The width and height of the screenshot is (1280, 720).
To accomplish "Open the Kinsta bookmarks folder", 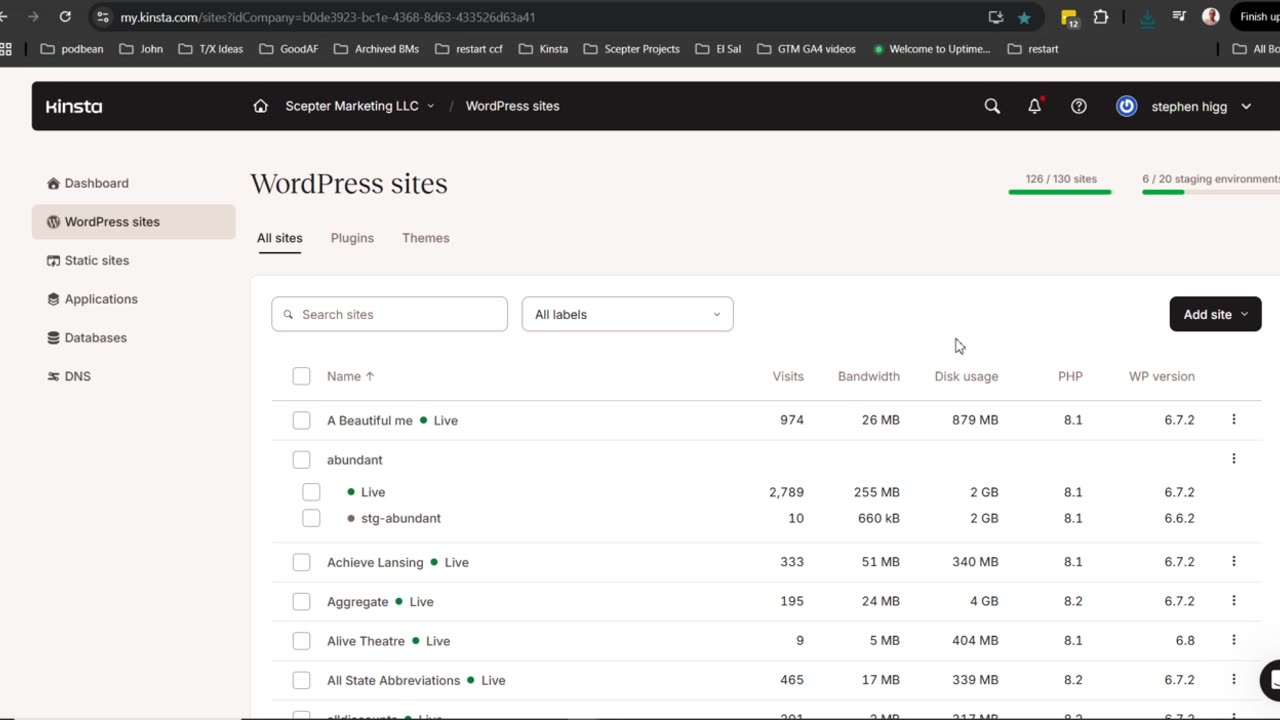I will (543, 48).
